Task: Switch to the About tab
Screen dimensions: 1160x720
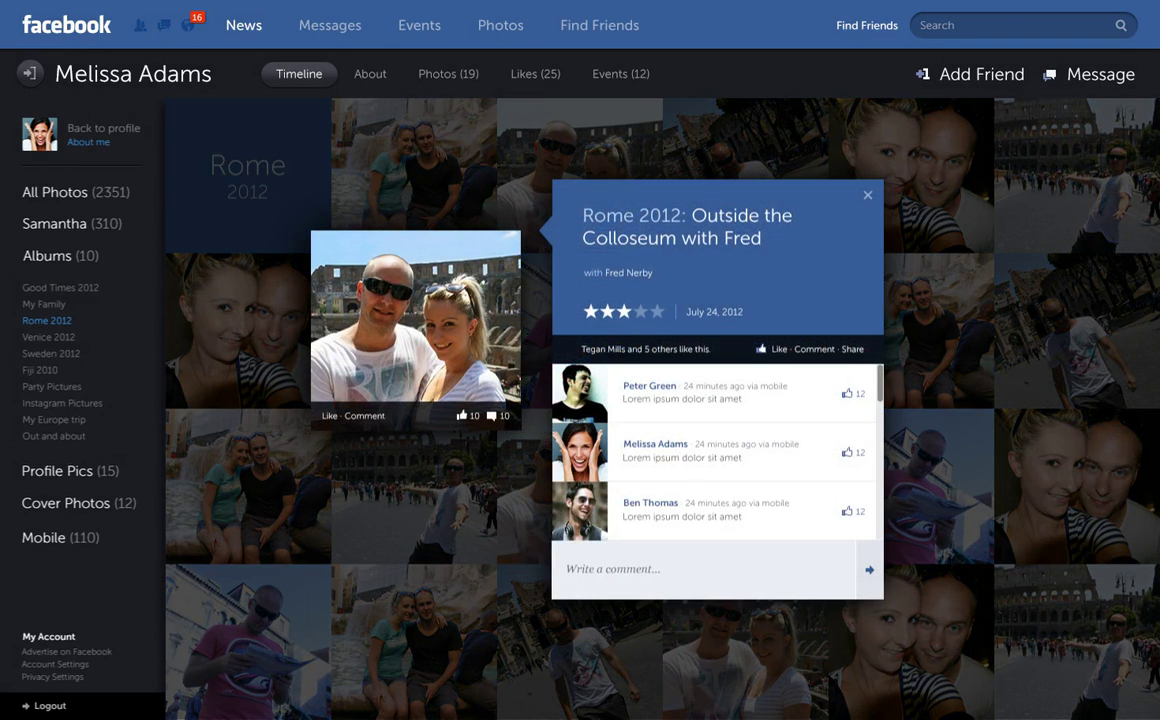Action: click(370, 74)
